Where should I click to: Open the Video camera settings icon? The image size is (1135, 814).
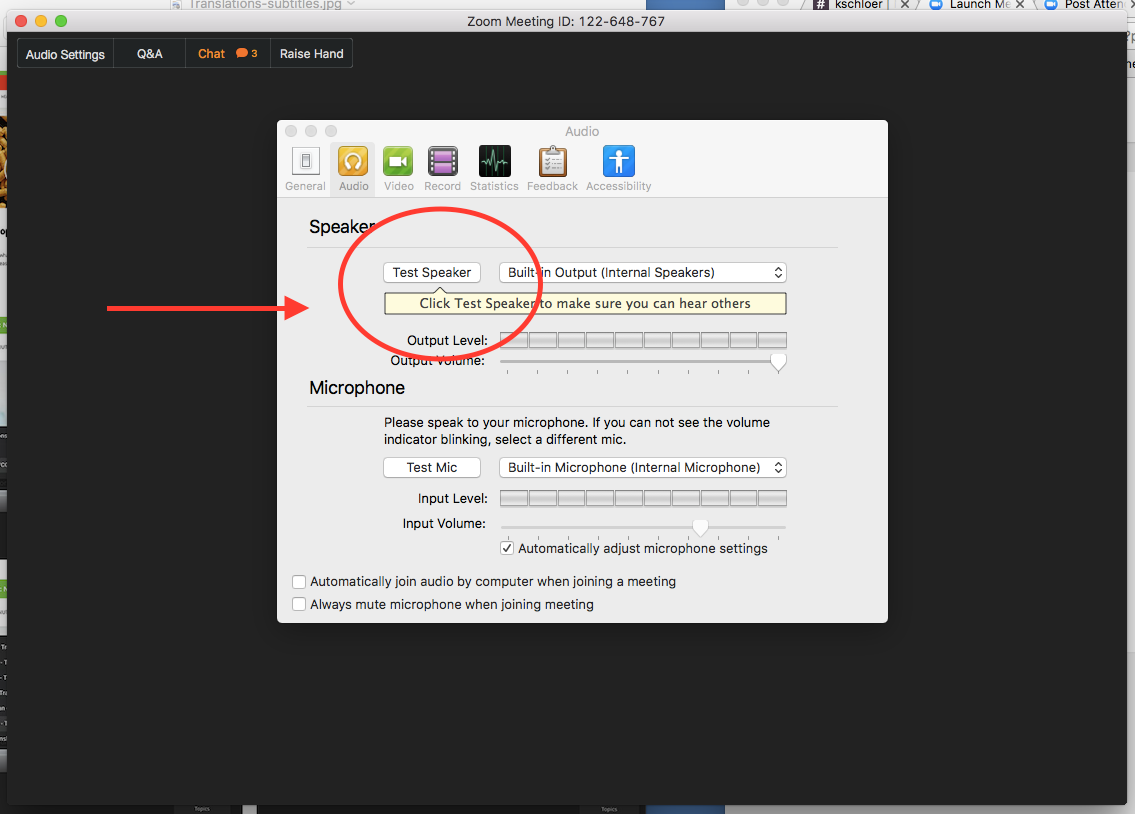pos(398,161)
